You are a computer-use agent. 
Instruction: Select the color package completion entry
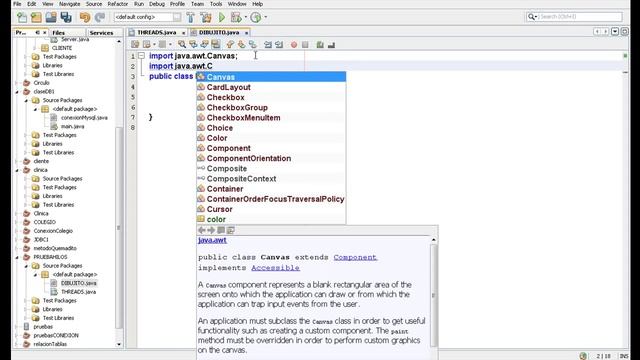tap(271, 219)
